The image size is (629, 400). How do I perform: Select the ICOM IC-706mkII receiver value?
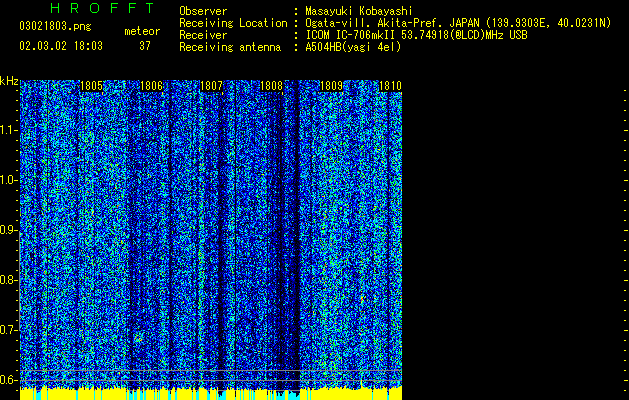[x=416, y=35]
